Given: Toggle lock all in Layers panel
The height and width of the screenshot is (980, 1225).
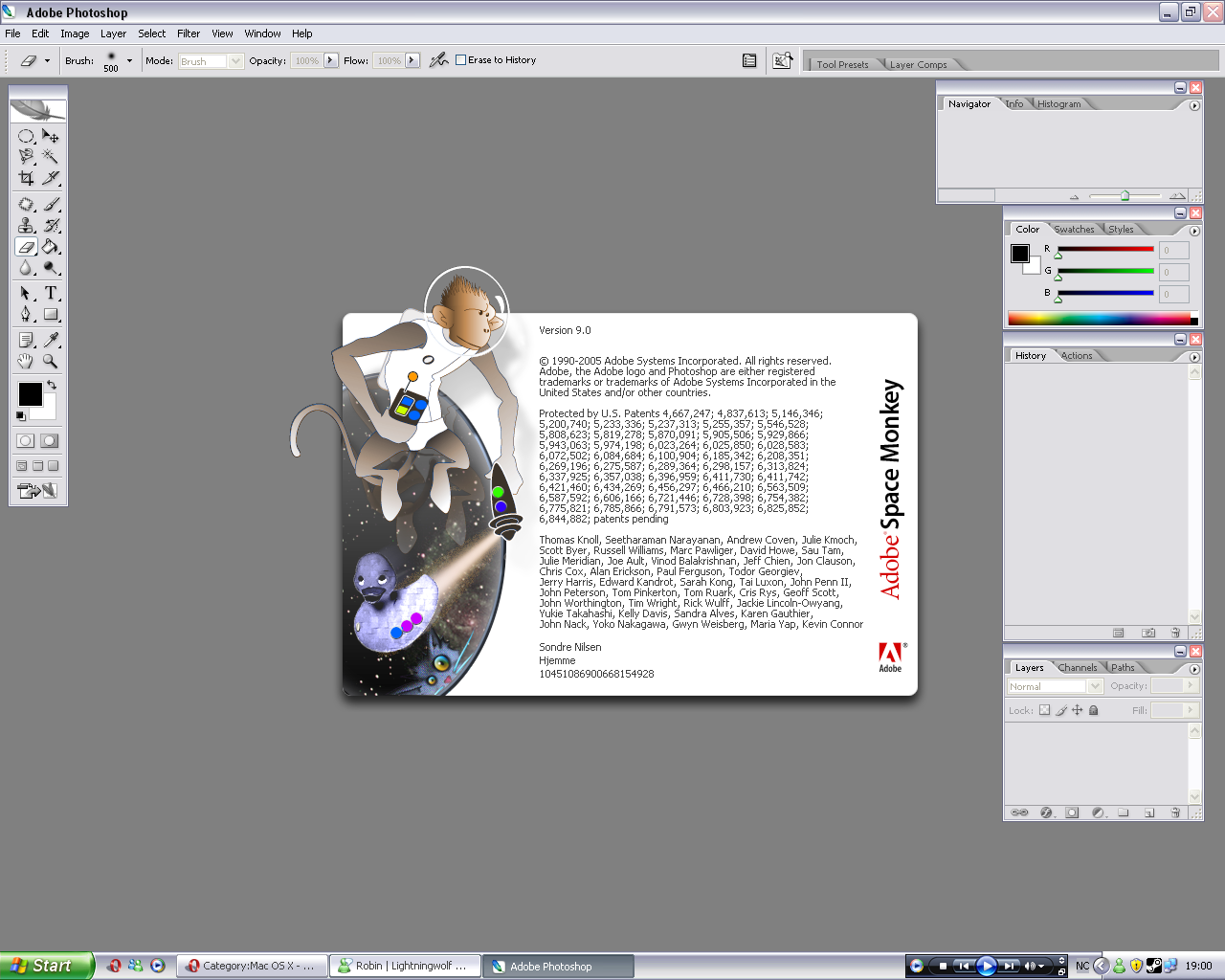Looking at the screenshot, I should (1094, 710).
